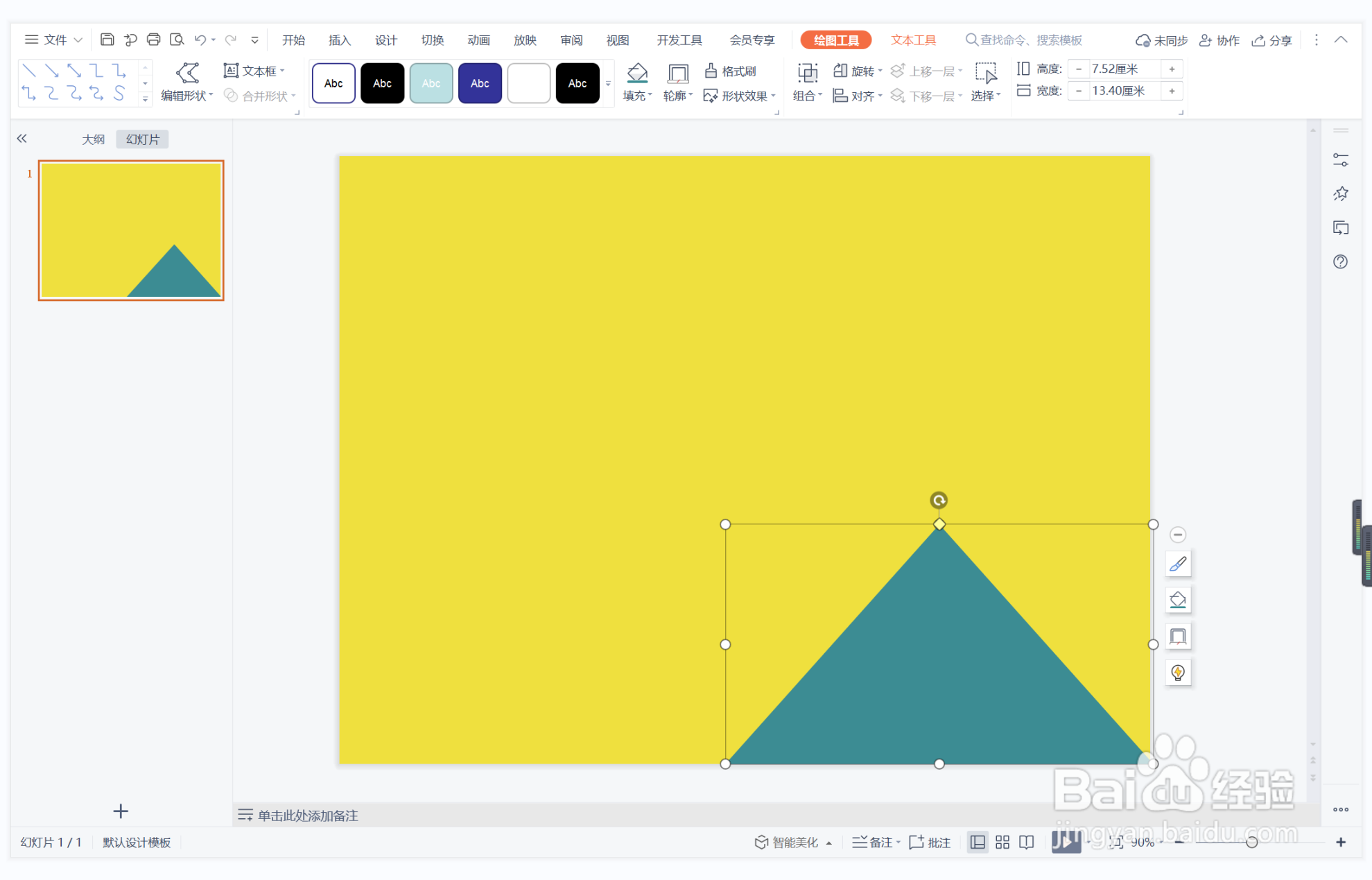
Task: Switch to slide sorter grid view
Action: 1002,842
